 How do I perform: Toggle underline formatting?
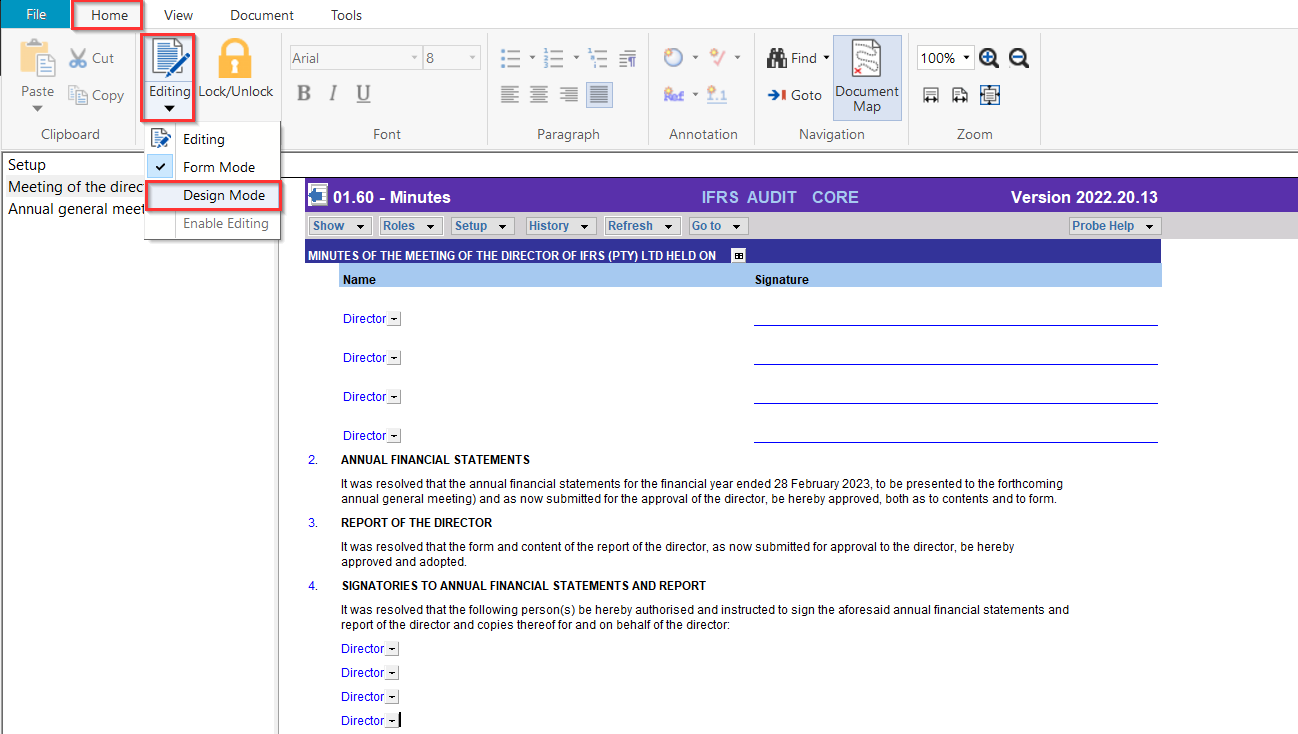[x=363, y=94]
